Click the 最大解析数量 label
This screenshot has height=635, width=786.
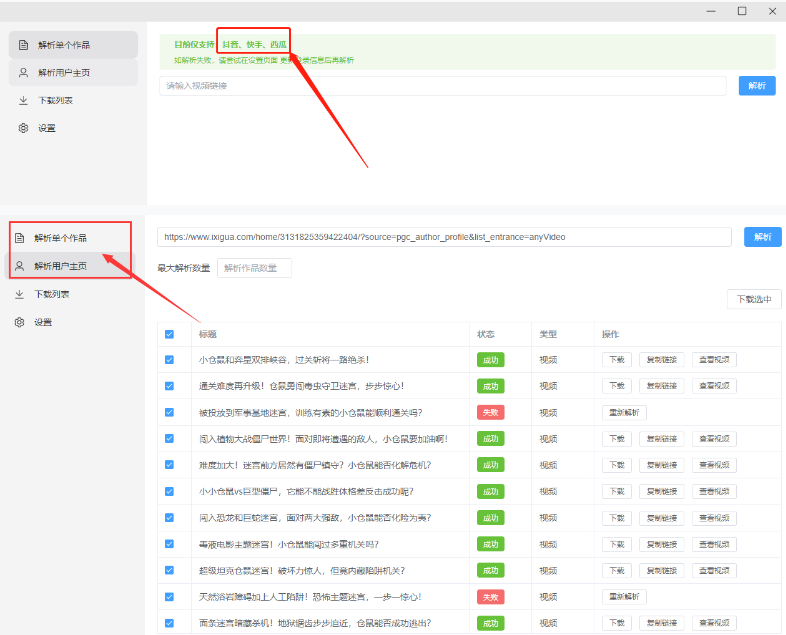[x=183, y=268]
